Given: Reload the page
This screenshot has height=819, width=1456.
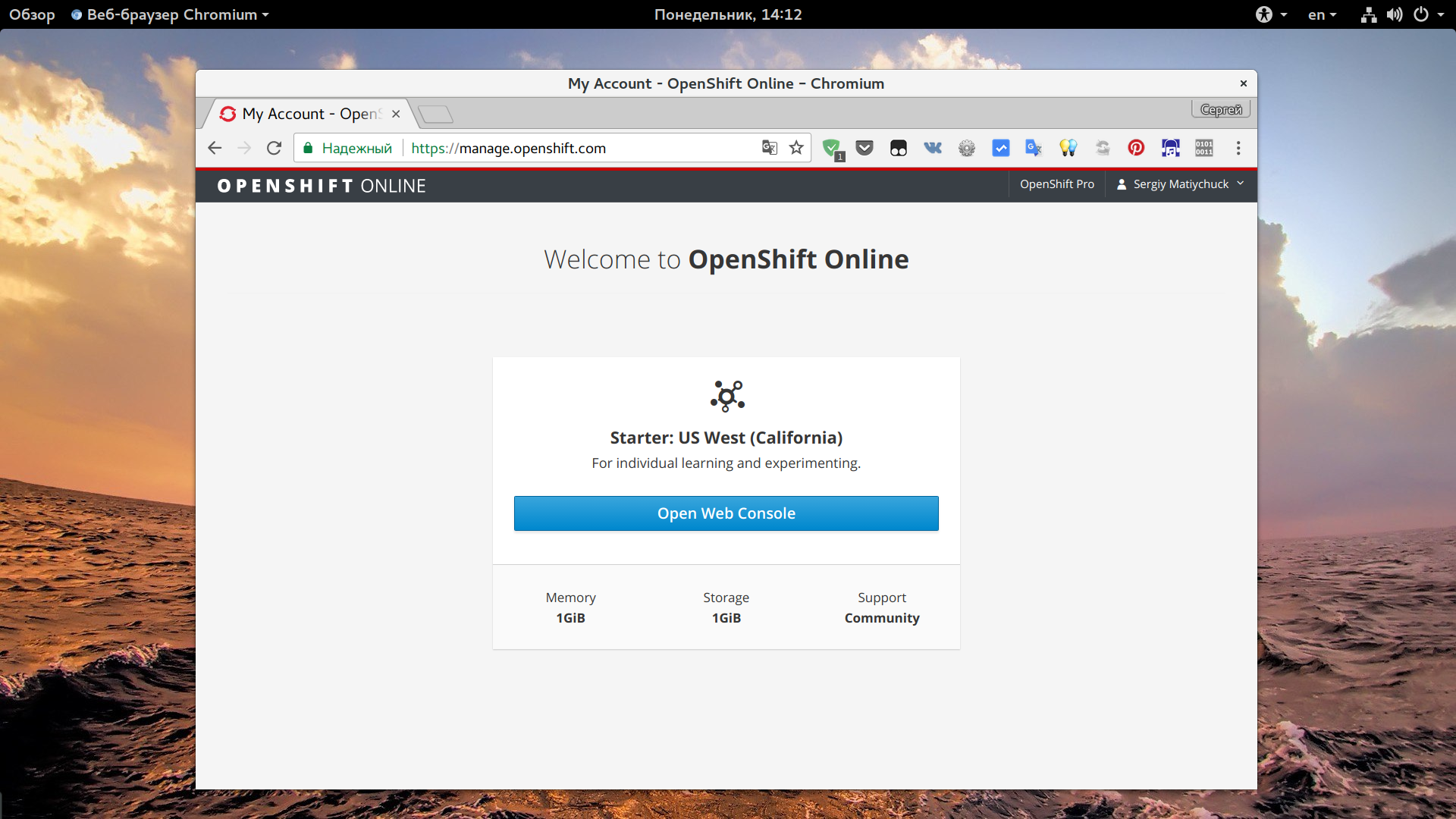Looking at the screenshot, I should pyautogui.click(x=274, y=148).
